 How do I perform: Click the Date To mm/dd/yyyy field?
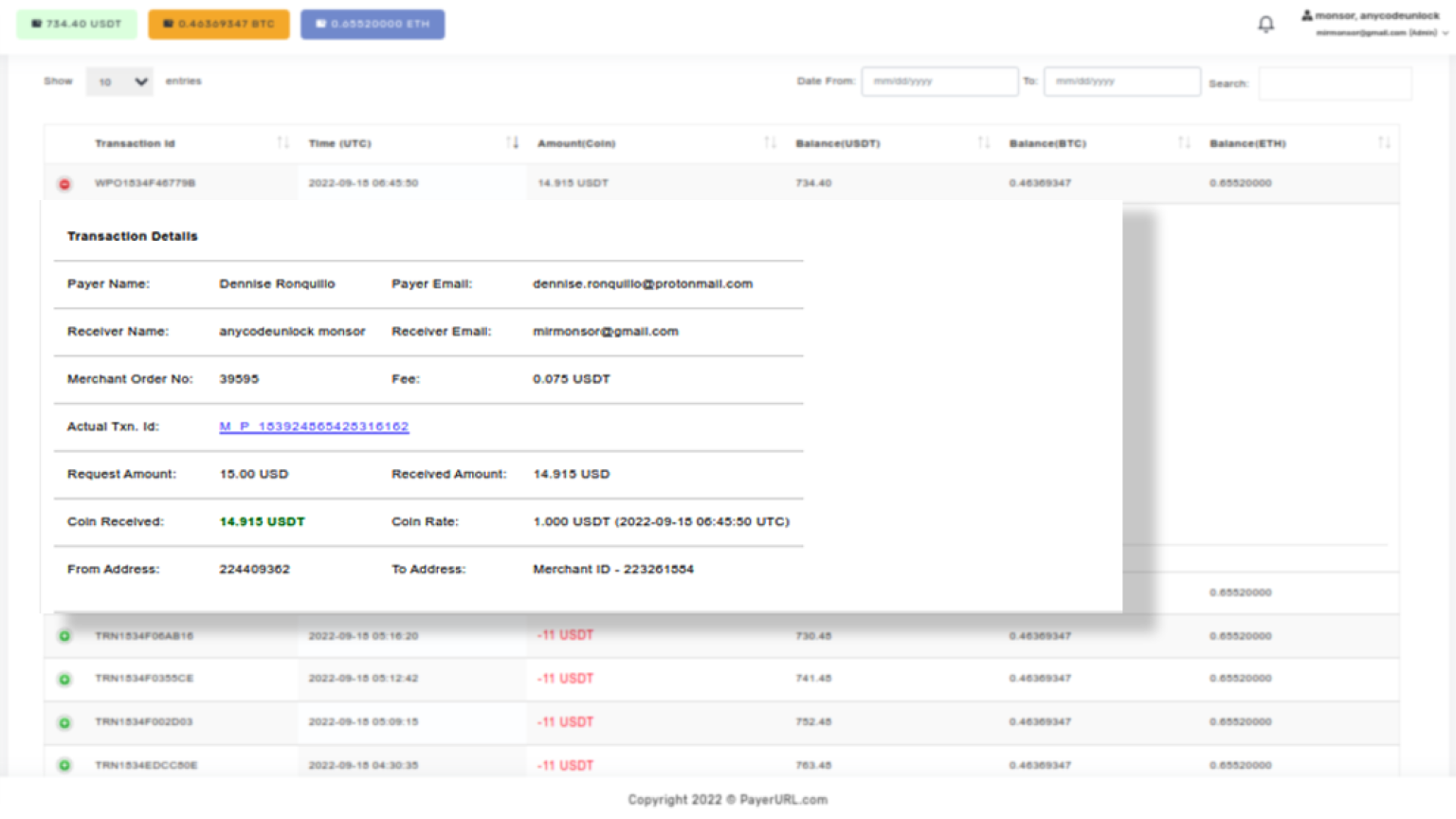point(1121,82)
